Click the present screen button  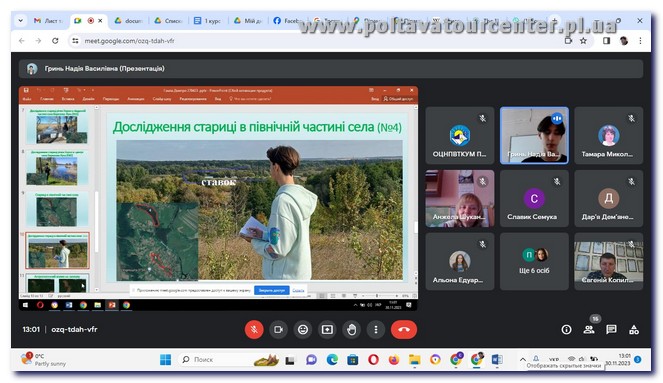coord(327,329)
